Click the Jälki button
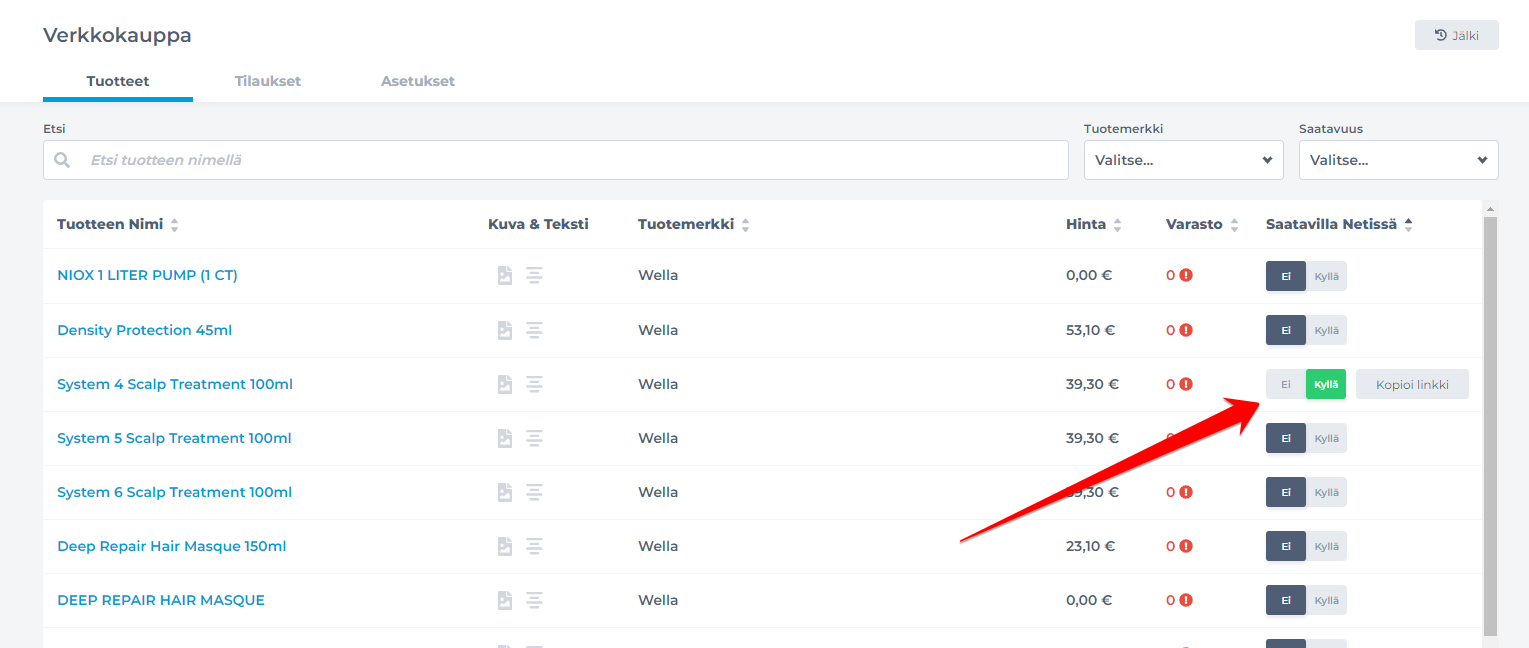The width and height of the screenshot is (1529, 648). click(x=1457, y=35)
